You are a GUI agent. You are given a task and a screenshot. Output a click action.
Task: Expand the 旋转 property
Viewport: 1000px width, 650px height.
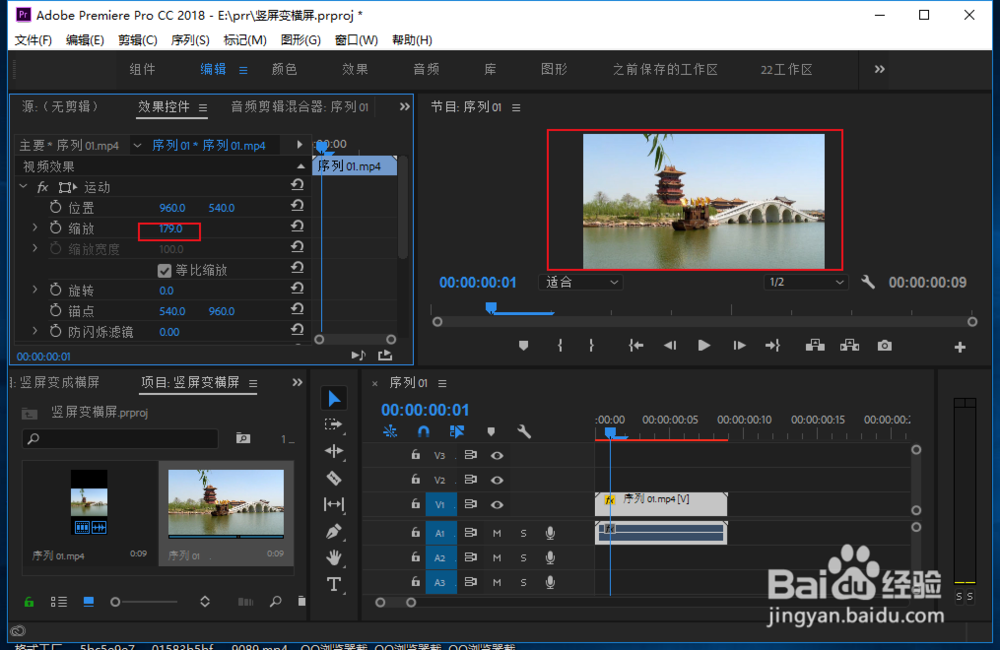[35, 290]
